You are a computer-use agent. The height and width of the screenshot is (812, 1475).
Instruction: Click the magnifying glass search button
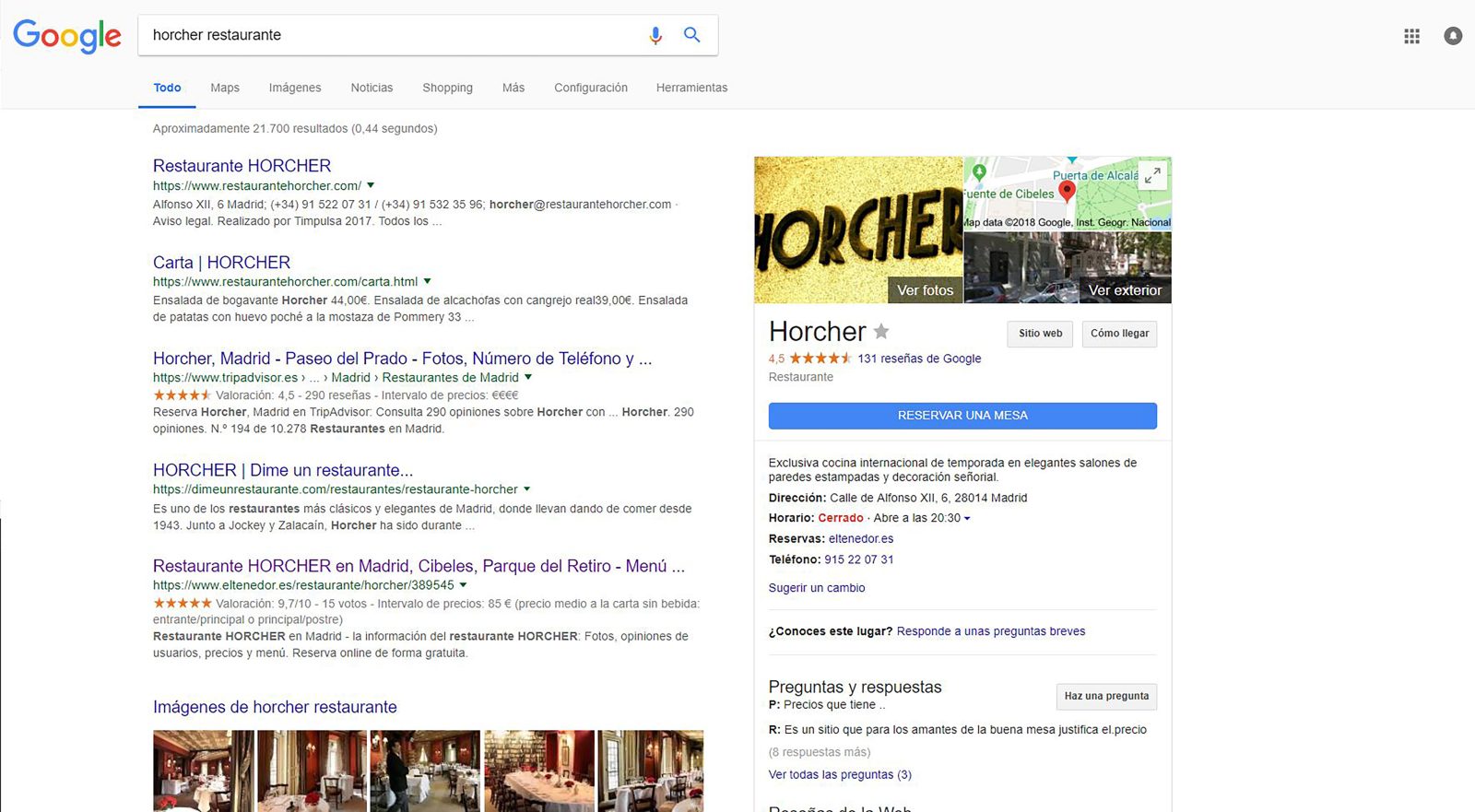pyautogui.click(x=691, y=35)
